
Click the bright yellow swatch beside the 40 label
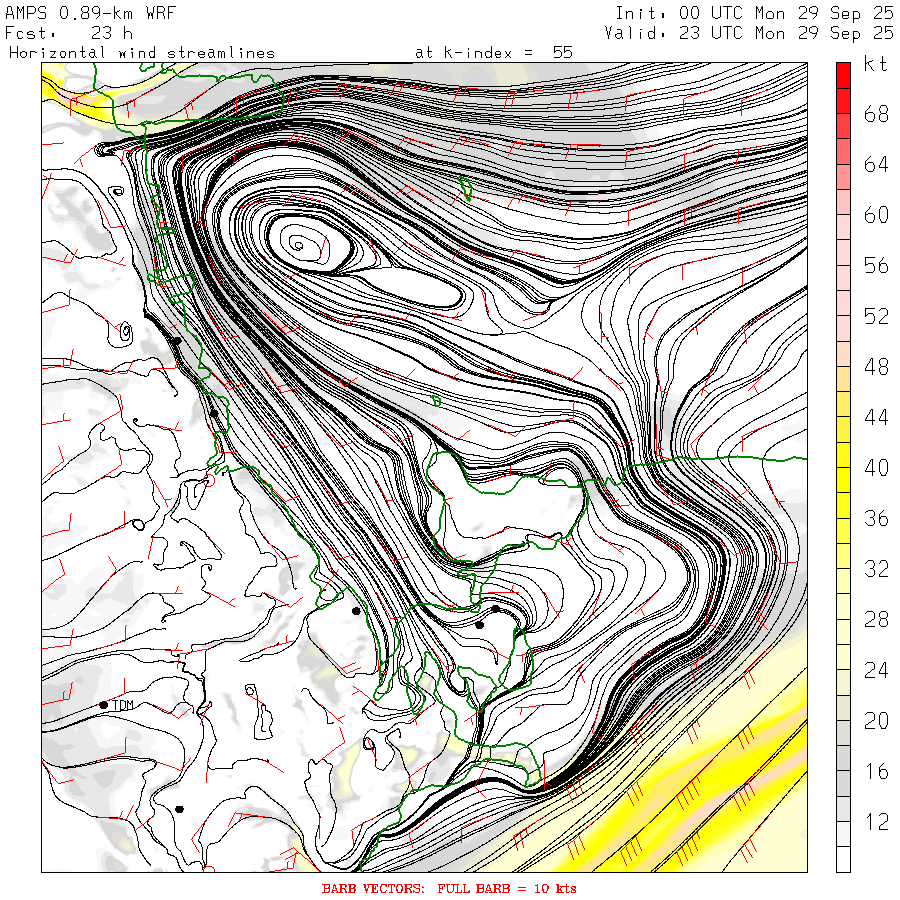(x=843, y=479)
